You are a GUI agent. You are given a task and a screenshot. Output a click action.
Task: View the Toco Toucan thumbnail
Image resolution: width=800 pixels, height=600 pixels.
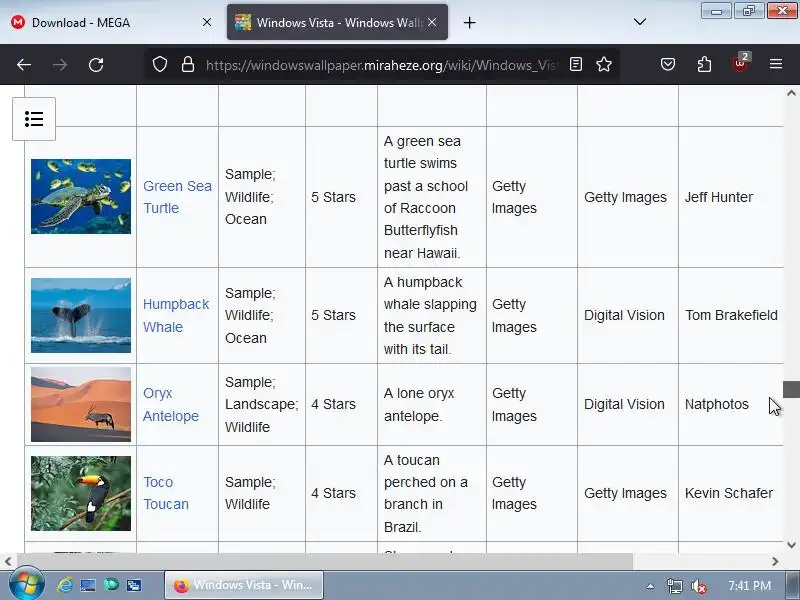coord(81,493)
